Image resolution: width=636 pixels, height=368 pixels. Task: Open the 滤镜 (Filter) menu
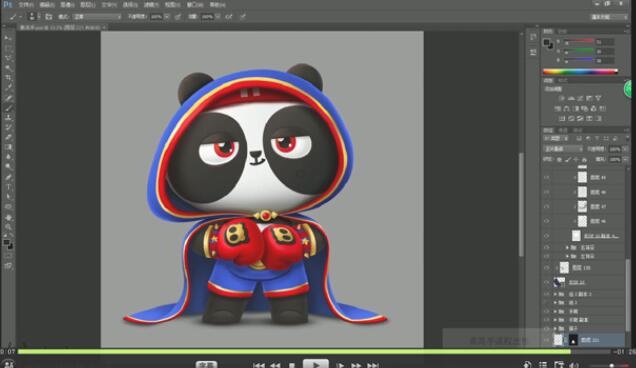pos(151,5)
